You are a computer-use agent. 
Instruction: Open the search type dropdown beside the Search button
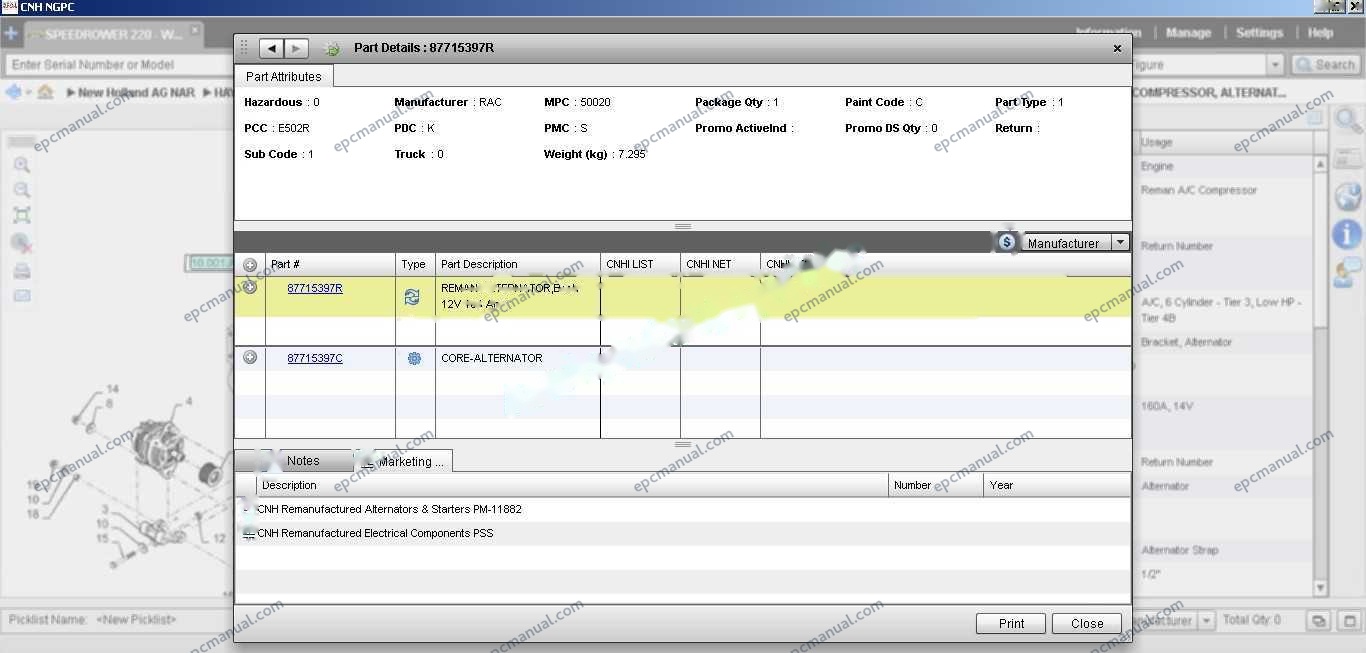(x=1275, y=65)
